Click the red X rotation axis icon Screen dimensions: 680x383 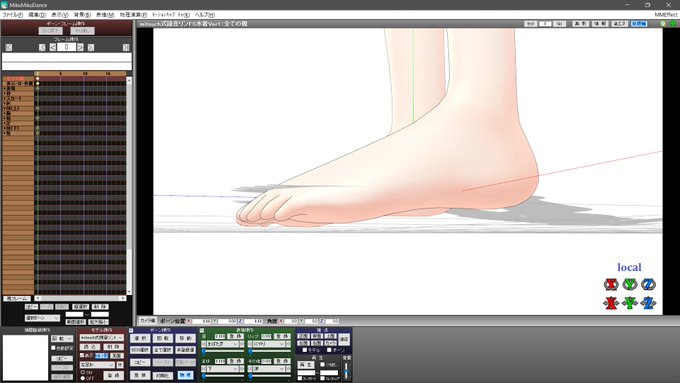tap(611, 285)
